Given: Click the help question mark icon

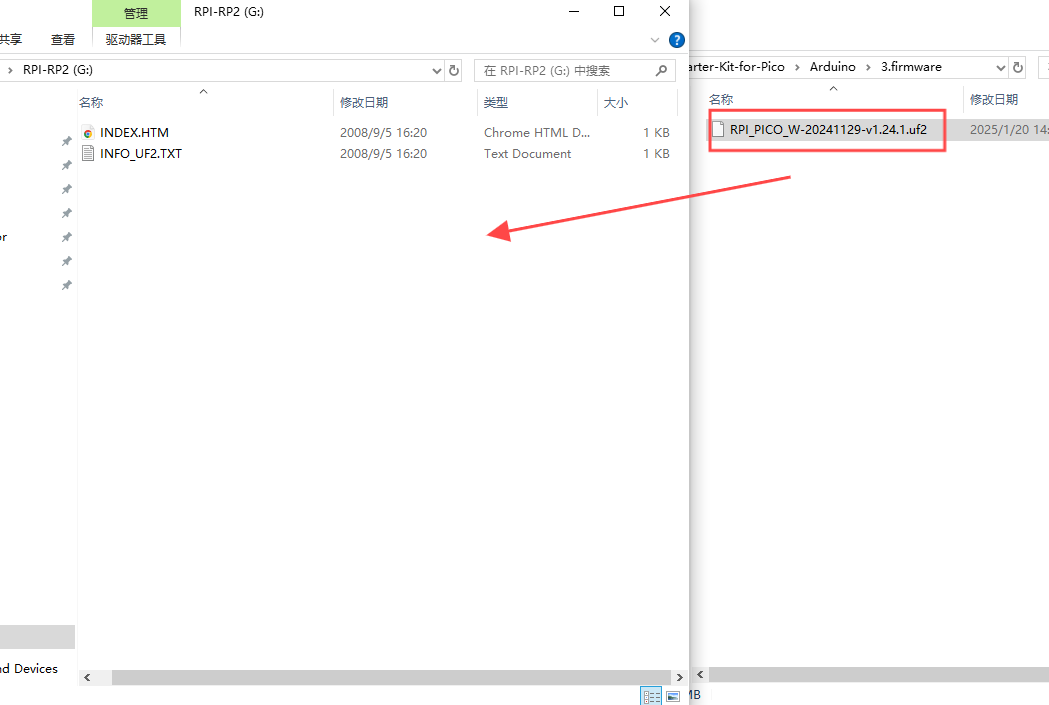Looking at the screenshot, I should [676, 40].
